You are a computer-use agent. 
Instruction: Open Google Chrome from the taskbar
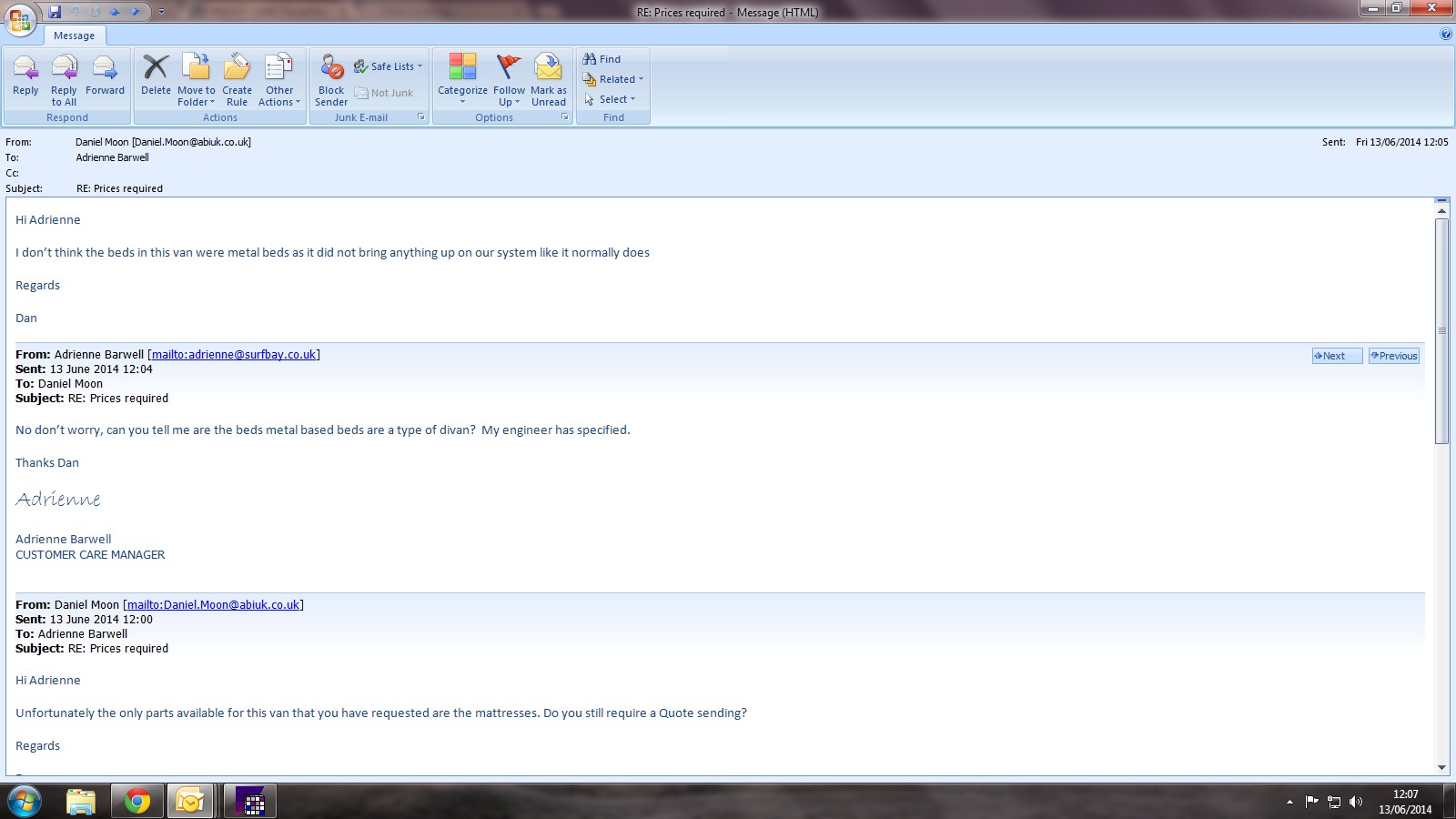(x=137, y=801)
